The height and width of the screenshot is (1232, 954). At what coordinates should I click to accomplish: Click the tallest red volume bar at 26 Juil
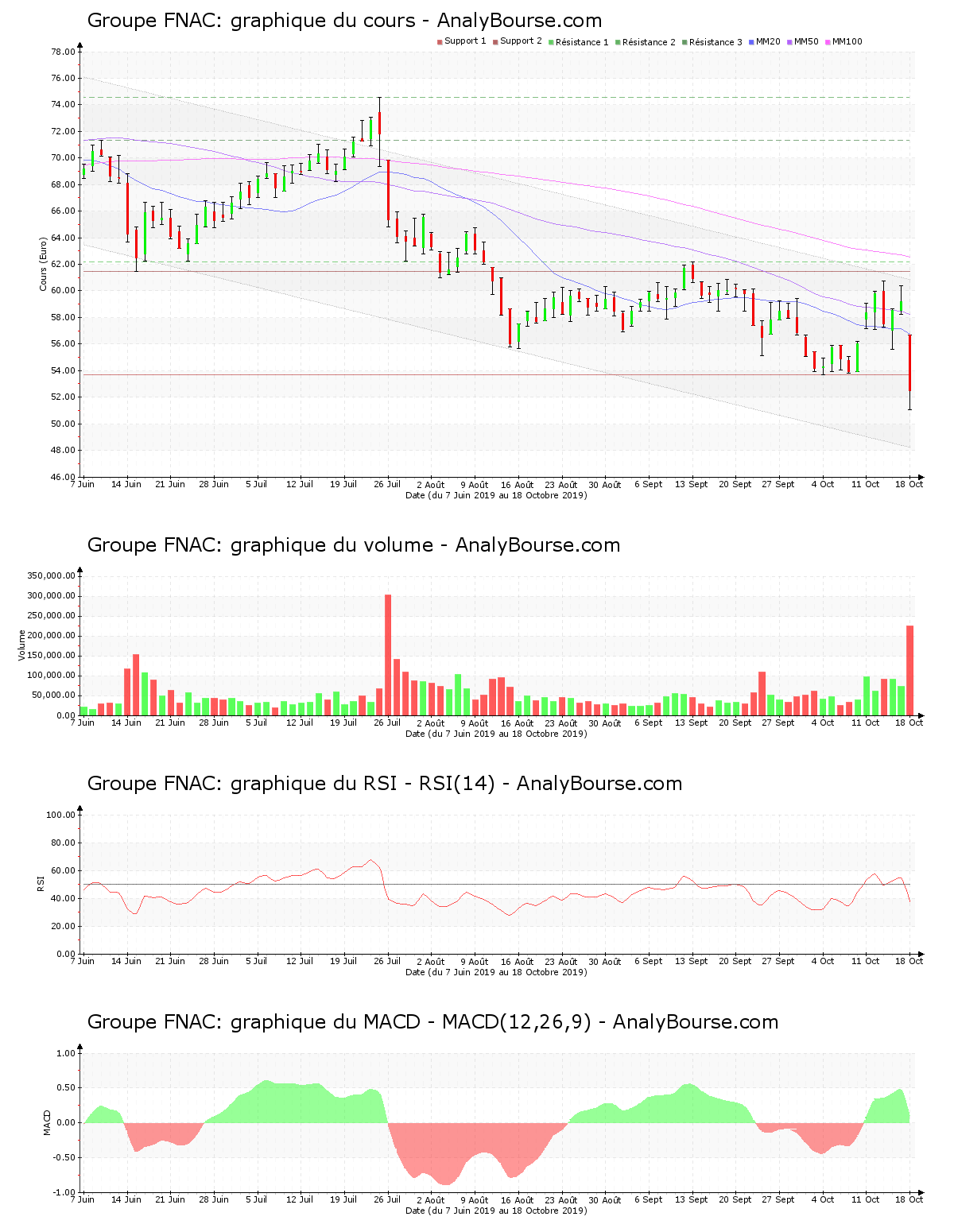pos(388,655)
